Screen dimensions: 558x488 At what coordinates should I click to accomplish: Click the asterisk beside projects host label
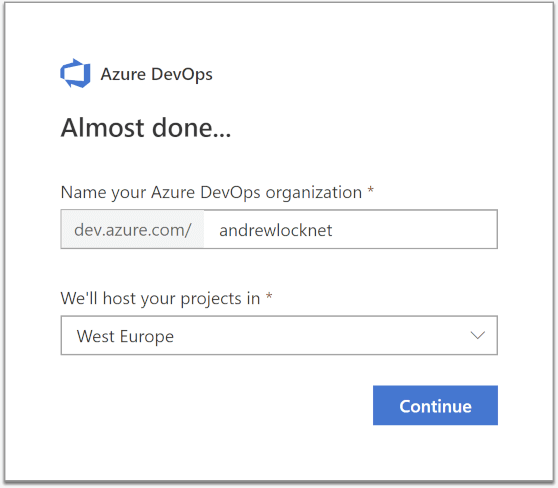(x=269, y=295)
